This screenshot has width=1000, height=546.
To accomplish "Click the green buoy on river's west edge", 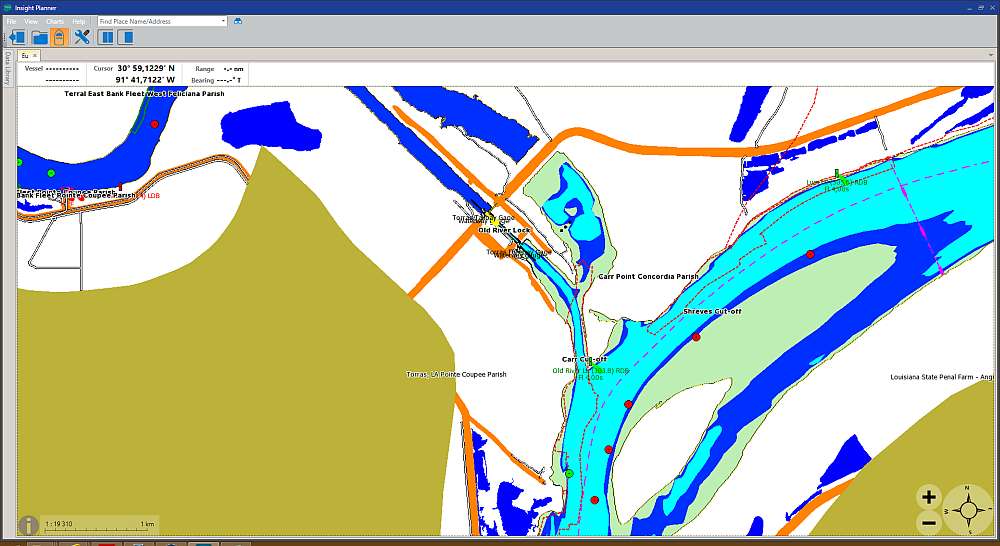I will [570, 473].
